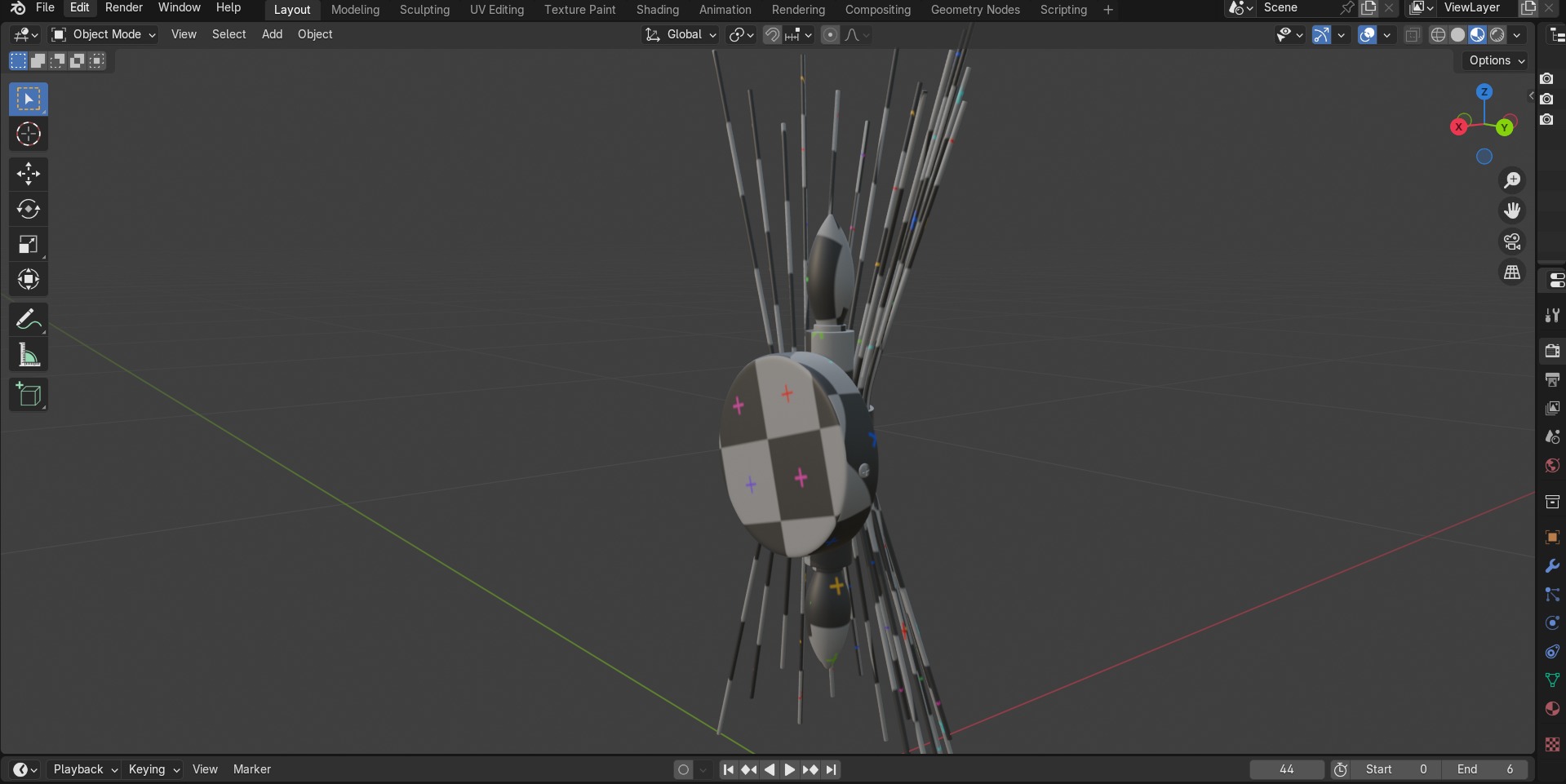Toggle viewport gizmos visibility

click(1321, 35)
